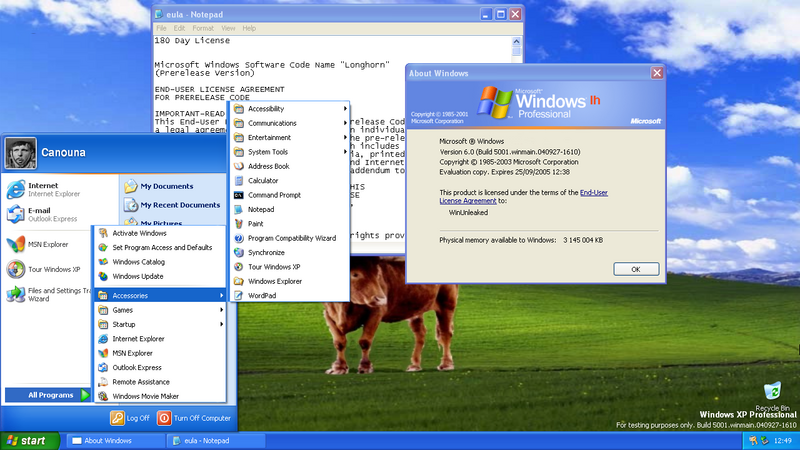Image resolution: width=800 pixels, height=450 pixels.
Task: Open Outlook Express E-mail icon
Action: tap(15, 214)
